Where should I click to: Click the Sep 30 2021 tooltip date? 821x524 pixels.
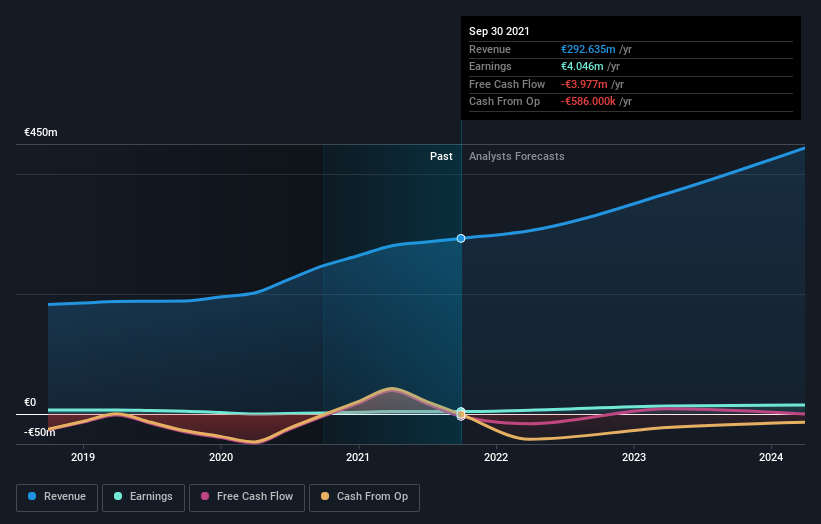(499, 31)
